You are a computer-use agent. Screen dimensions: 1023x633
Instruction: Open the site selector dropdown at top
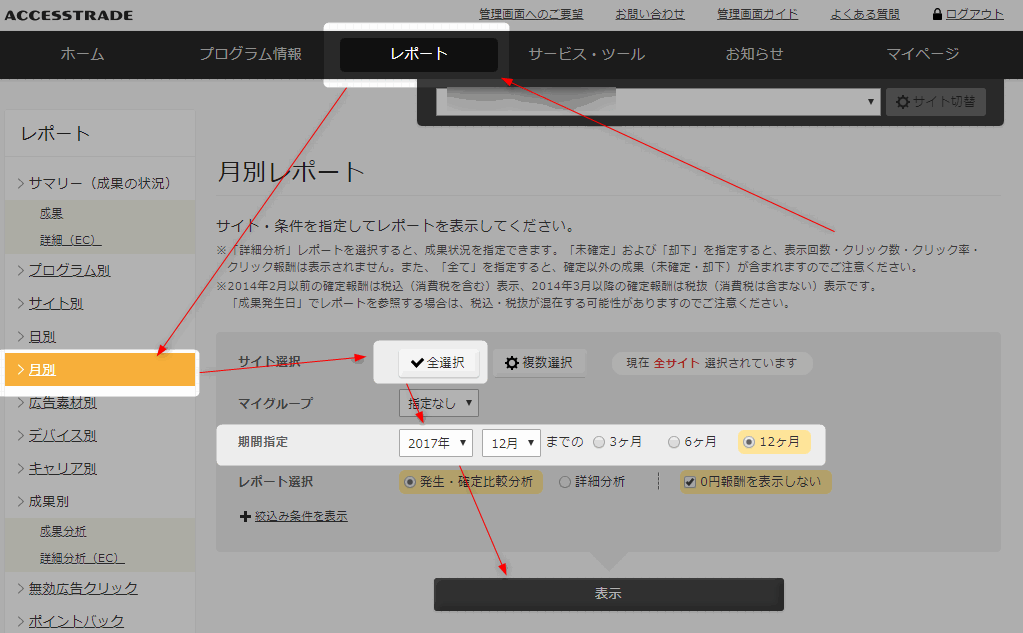(658, 102)
